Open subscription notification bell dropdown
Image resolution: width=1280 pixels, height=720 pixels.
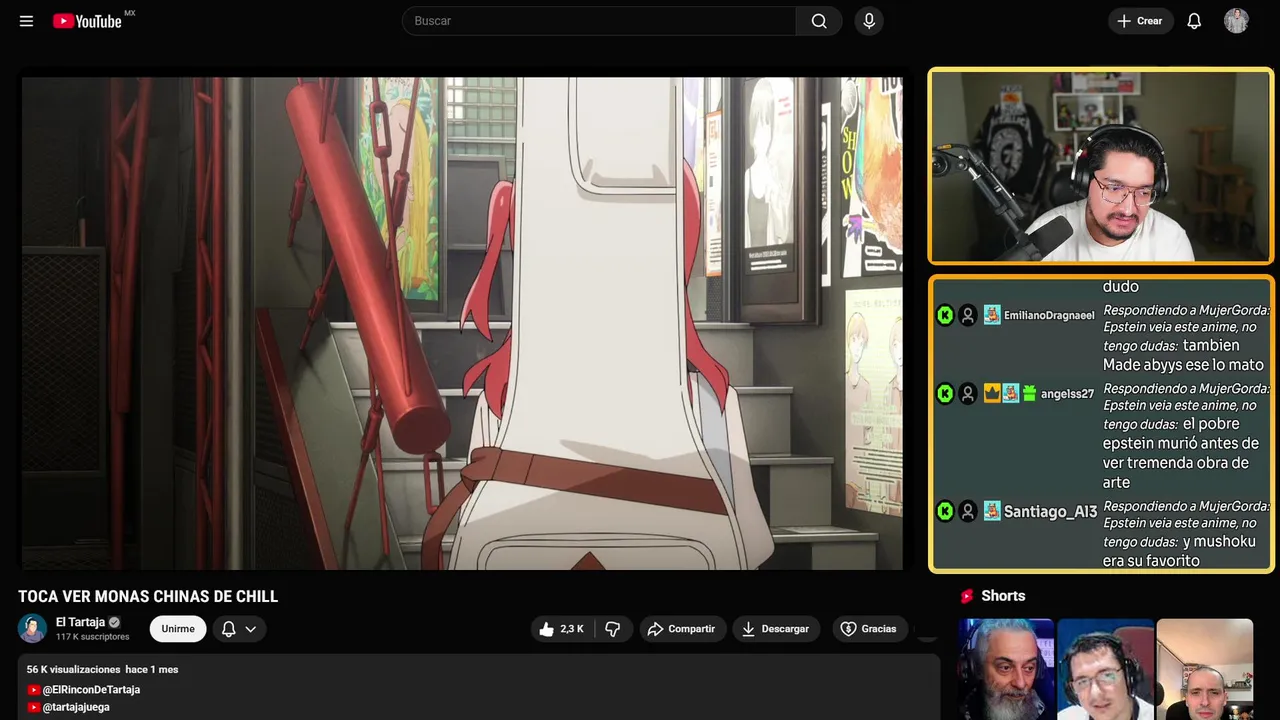coord(239,629)
